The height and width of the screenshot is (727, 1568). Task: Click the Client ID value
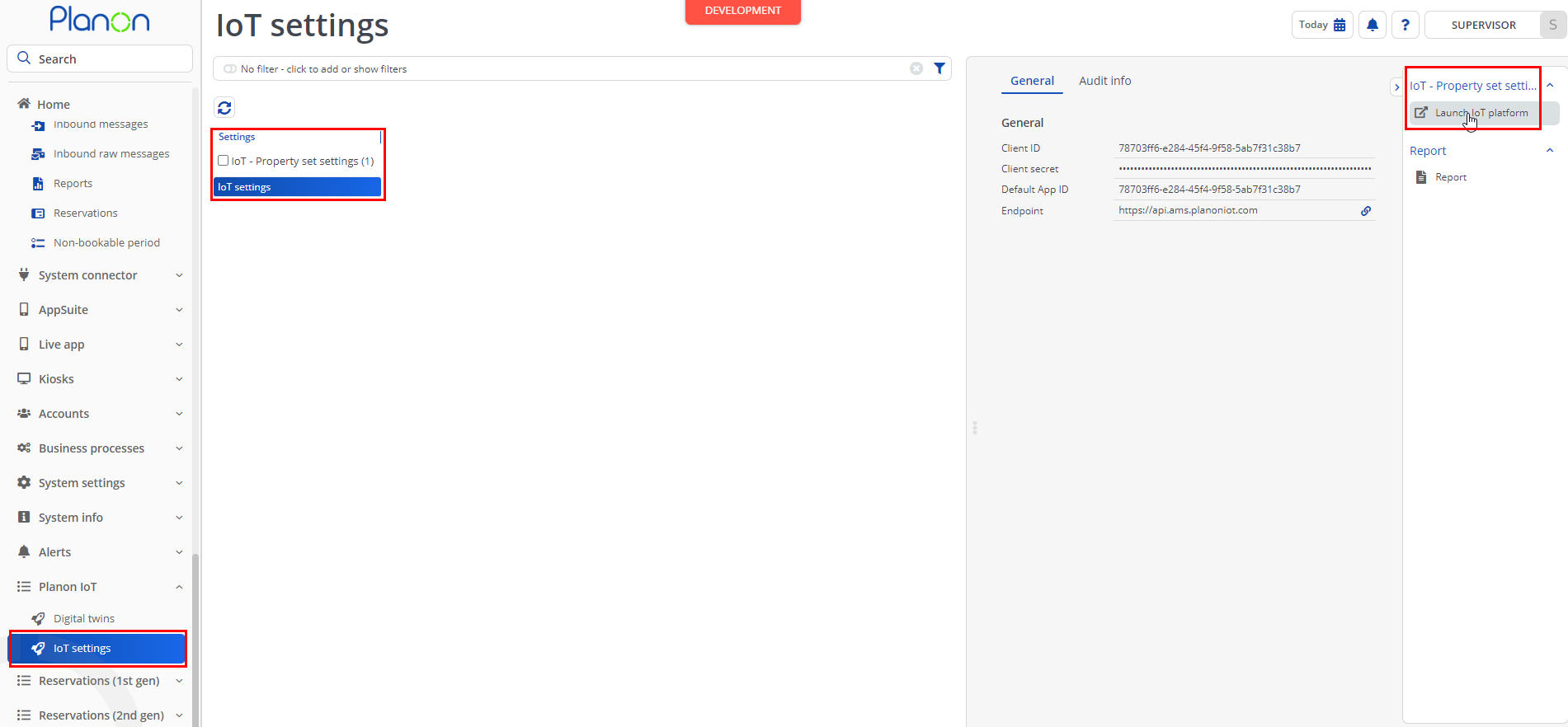pyautogui.click(x=1209, y=148)
